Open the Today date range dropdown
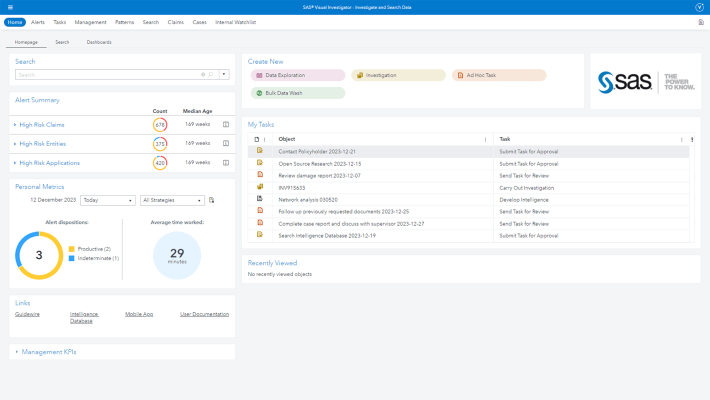The width and height of the screenshot is (710, 400). (x=108, y=200)
